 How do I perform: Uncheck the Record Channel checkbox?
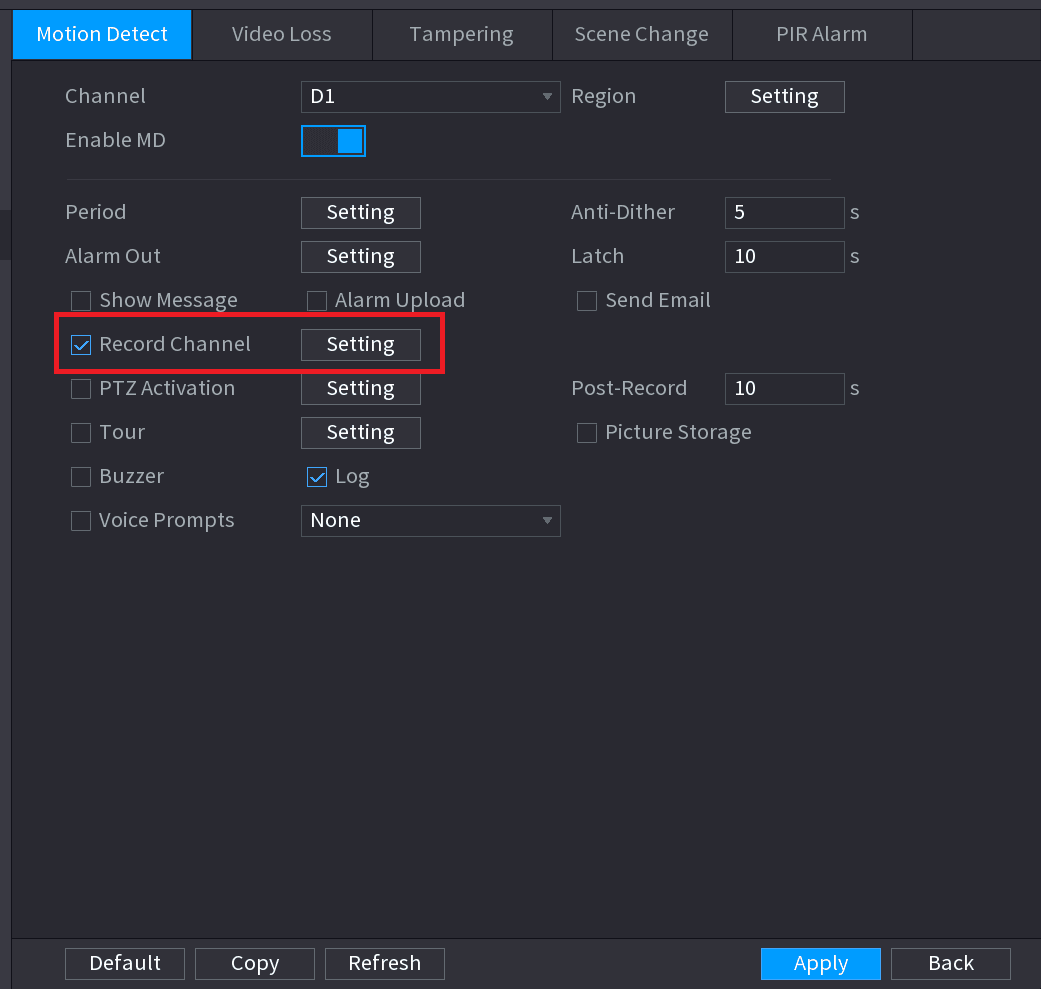[x=81, y=344]
